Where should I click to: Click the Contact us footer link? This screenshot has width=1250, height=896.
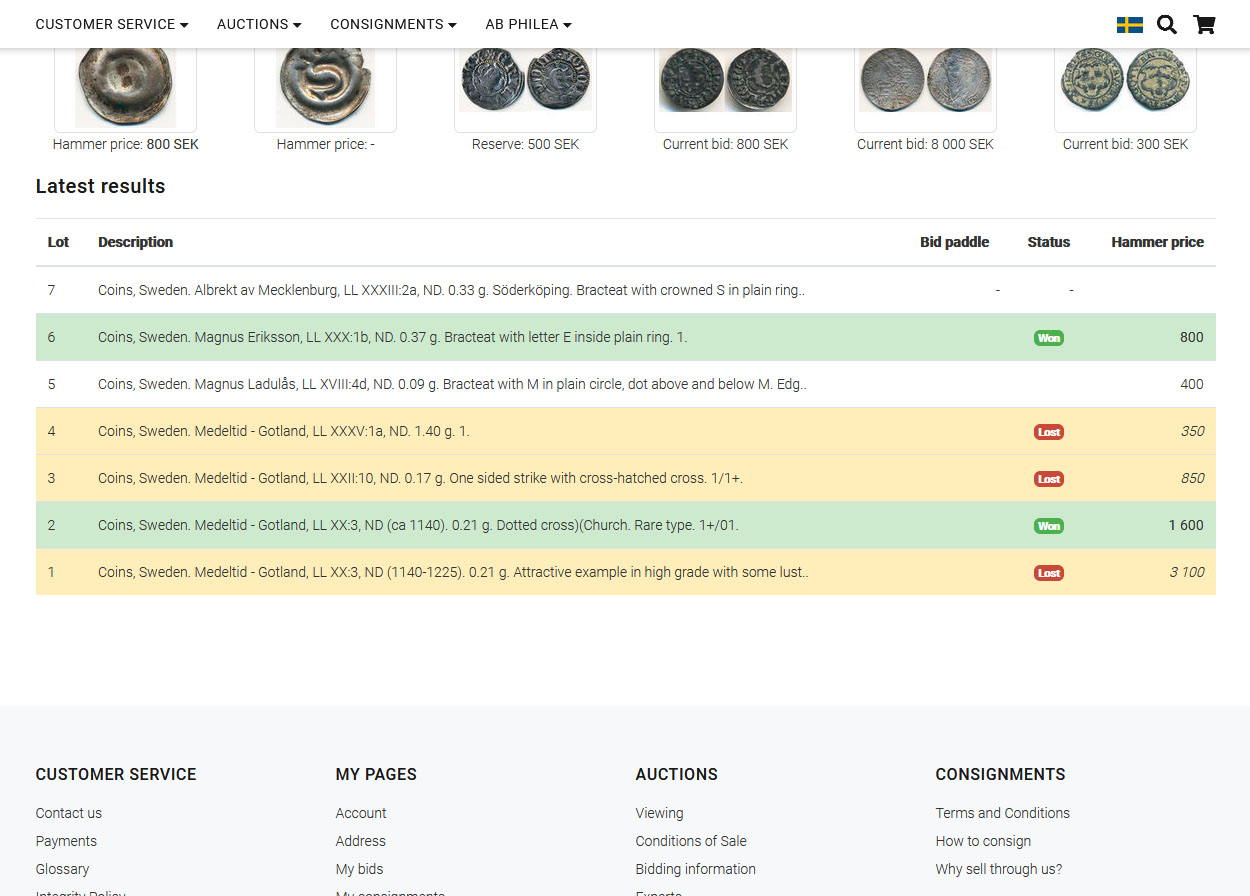[68, 813]
